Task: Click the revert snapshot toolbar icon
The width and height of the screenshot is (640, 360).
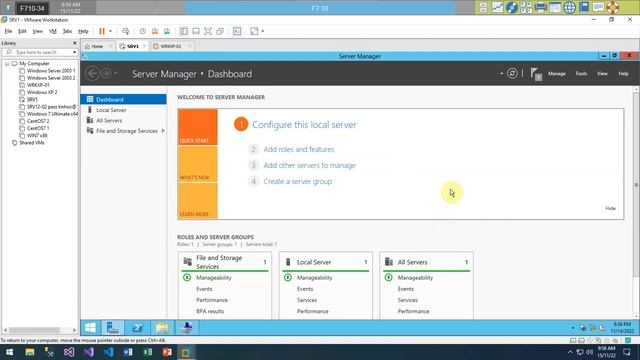Action: (155, 31)
